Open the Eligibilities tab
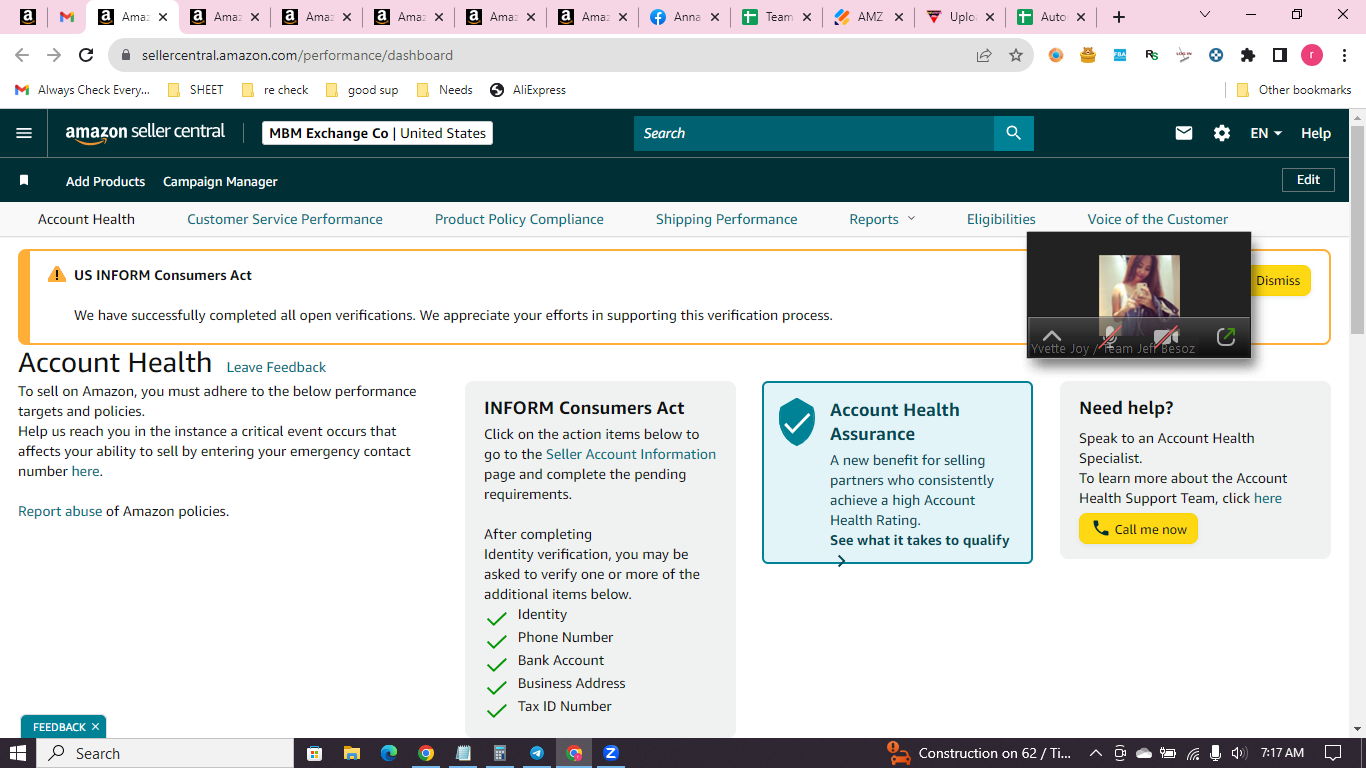Image resolution: width=1366 pixels, height=768 pixels. (x=1001, y=219)
